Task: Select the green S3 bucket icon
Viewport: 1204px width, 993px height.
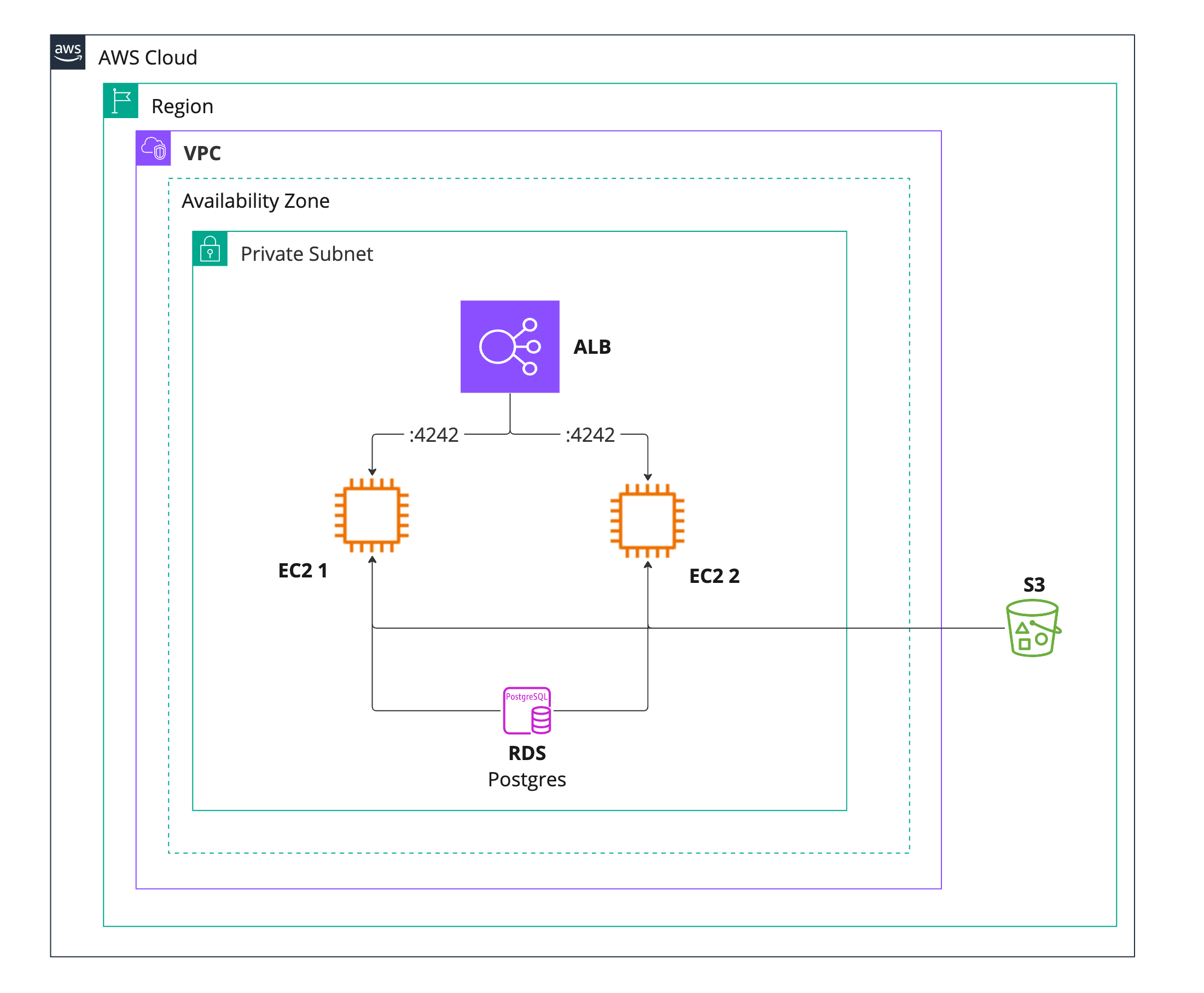Action: (1033, 628)
